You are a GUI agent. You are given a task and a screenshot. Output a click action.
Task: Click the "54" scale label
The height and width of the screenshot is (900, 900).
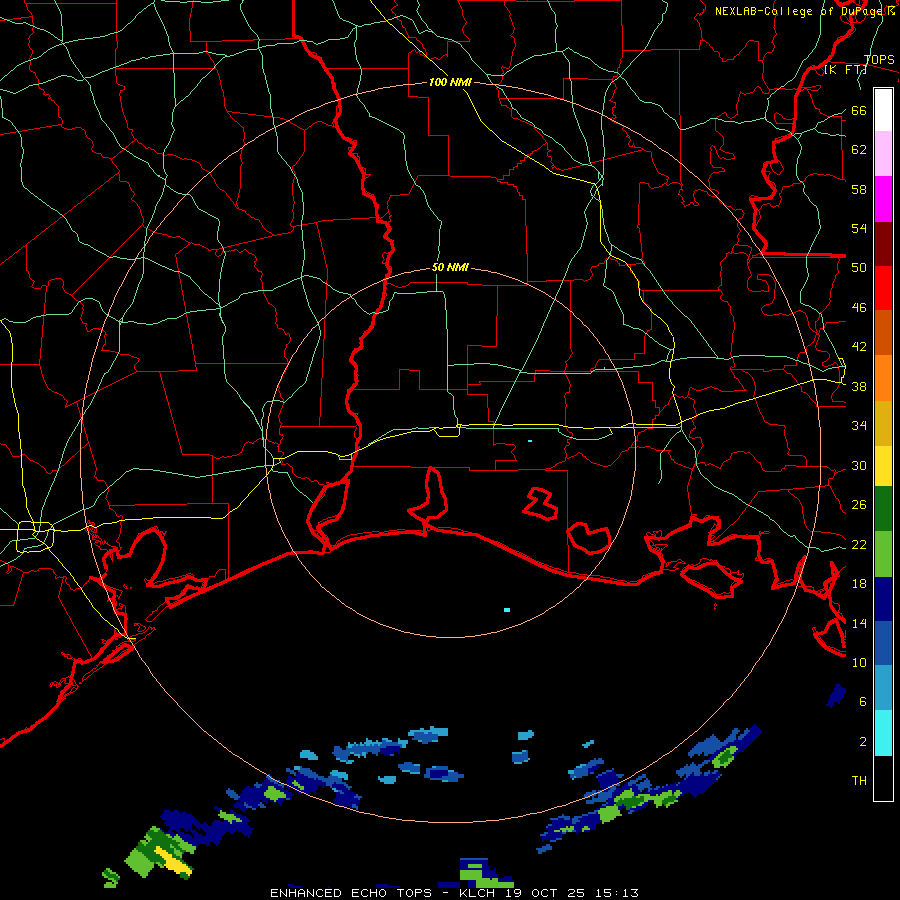(859, 228)
